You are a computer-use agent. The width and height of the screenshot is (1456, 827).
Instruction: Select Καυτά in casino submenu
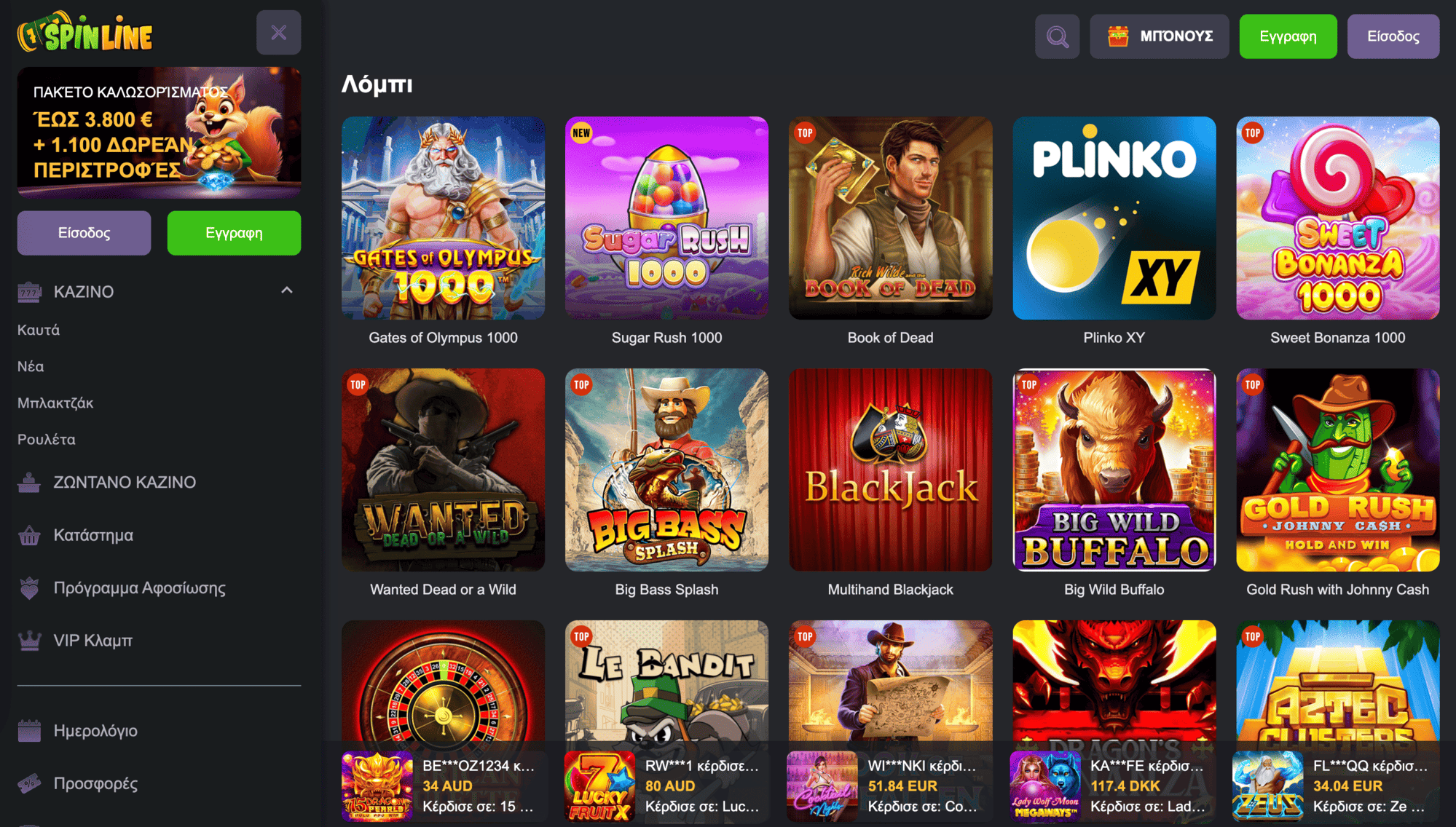coord(39,330)
